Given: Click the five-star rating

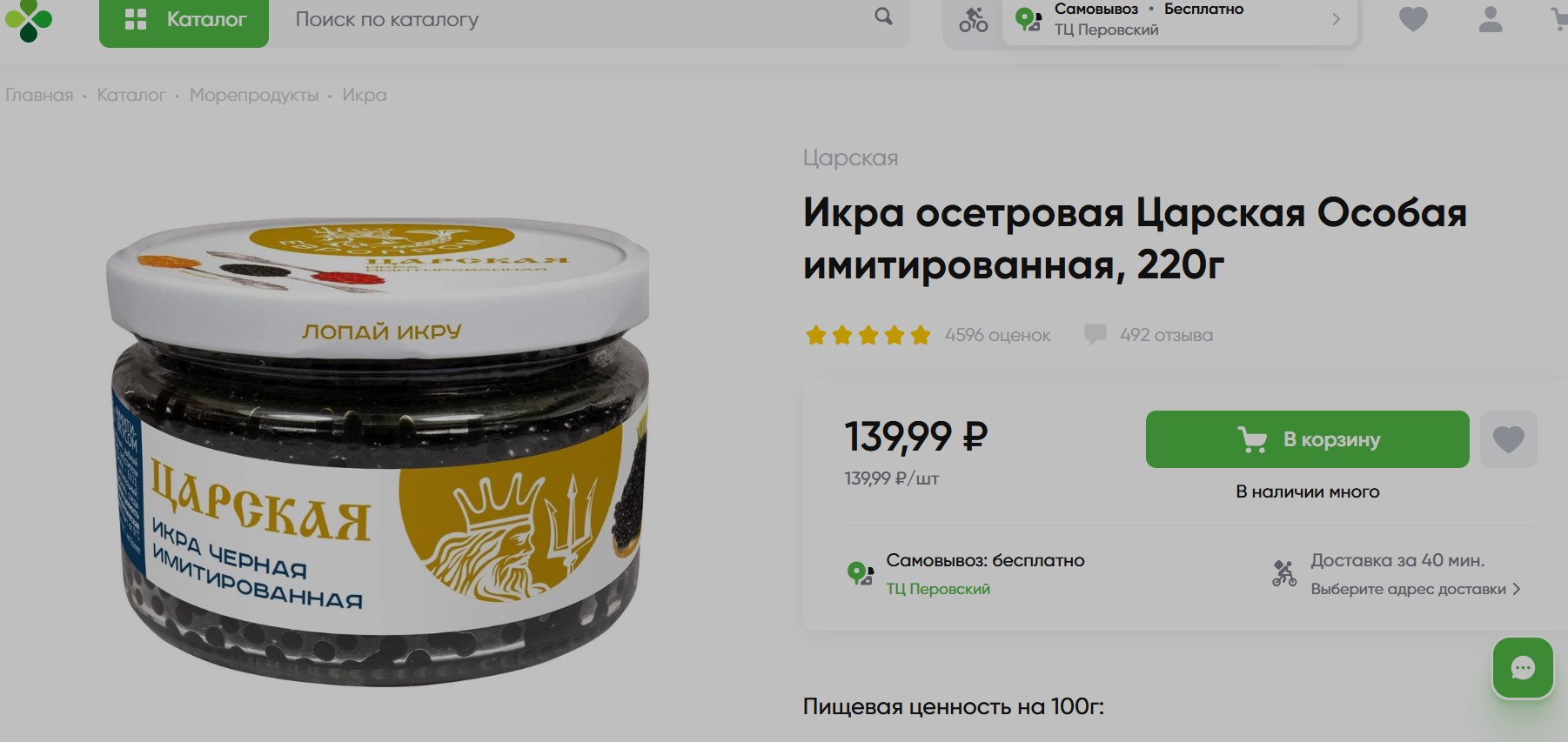Looking at the screenshot, I should click(x=868, y=335).
